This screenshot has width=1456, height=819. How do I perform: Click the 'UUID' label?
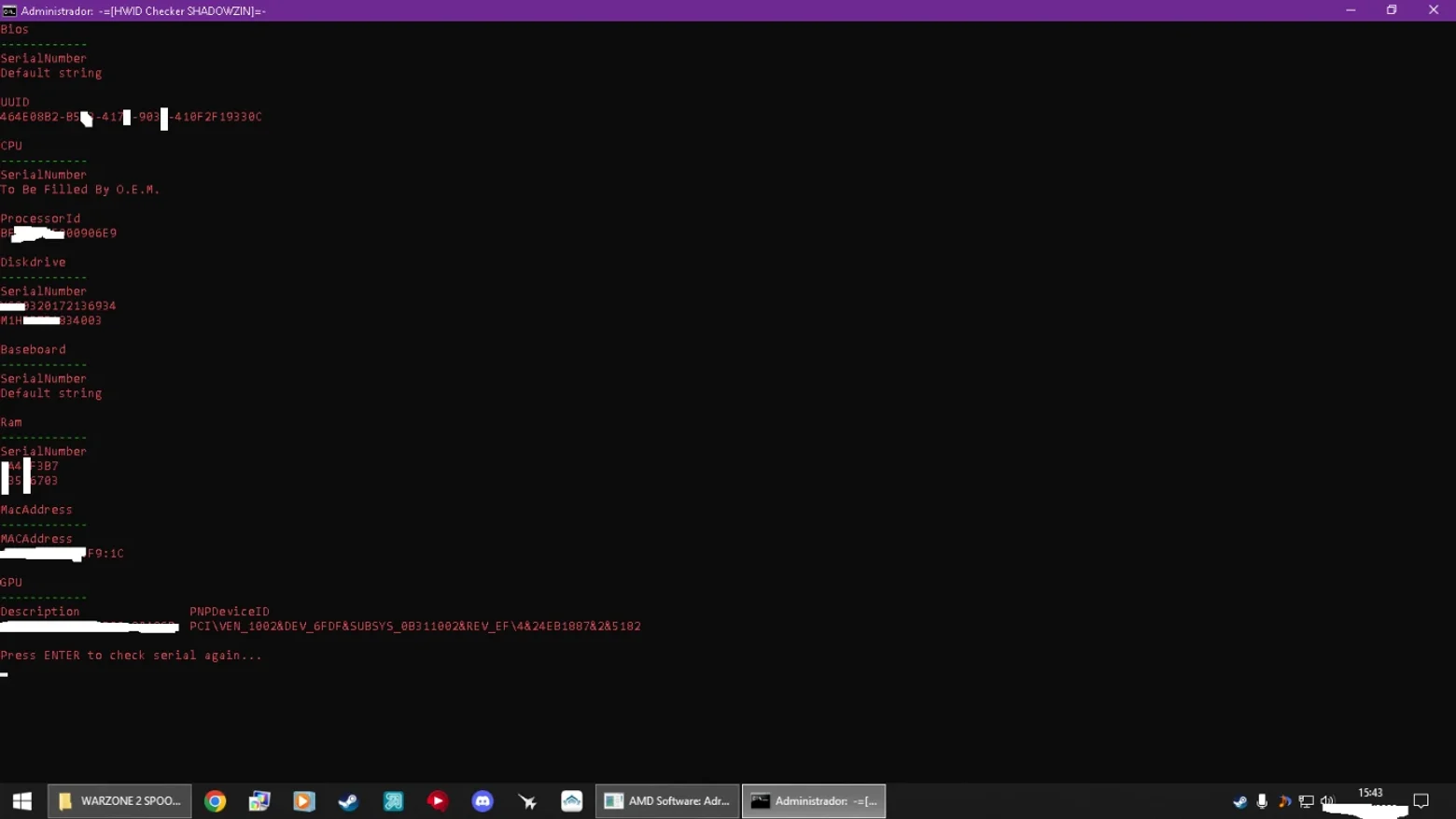[x=15, y=102]
